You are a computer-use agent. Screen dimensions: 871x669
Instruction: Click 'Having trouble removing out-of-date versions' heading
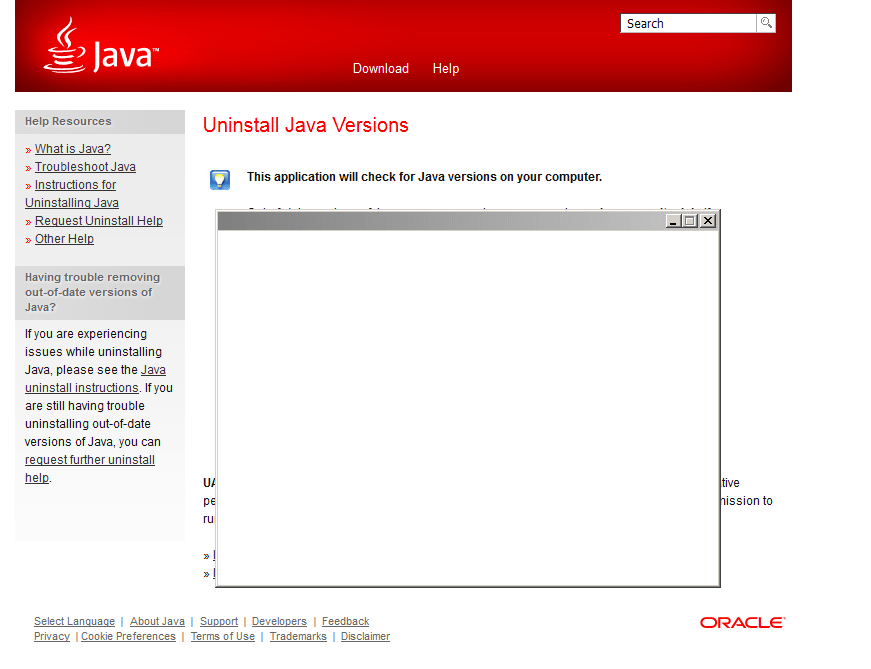point(92,292)
